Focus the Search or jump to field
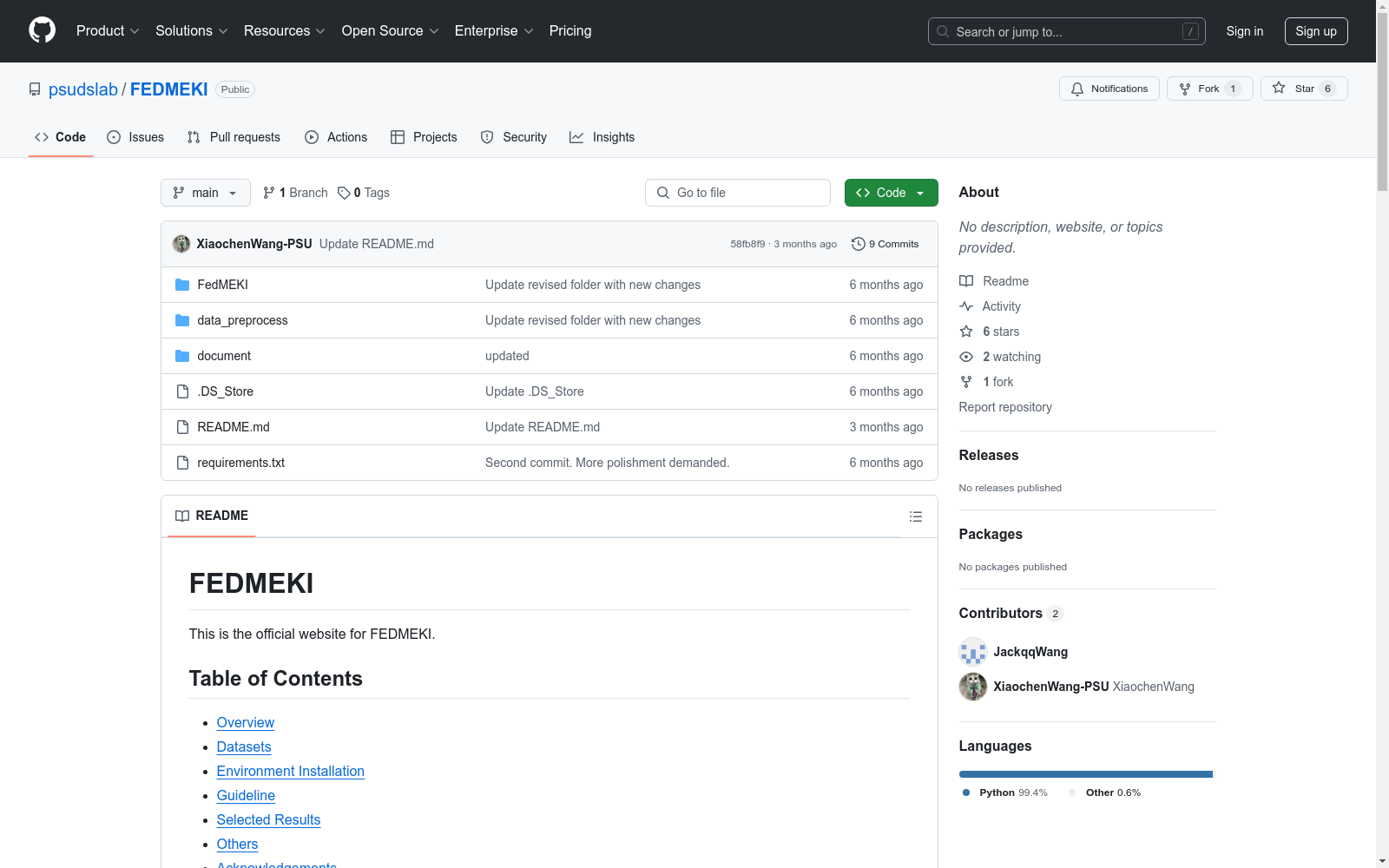 click(1067, 31)
